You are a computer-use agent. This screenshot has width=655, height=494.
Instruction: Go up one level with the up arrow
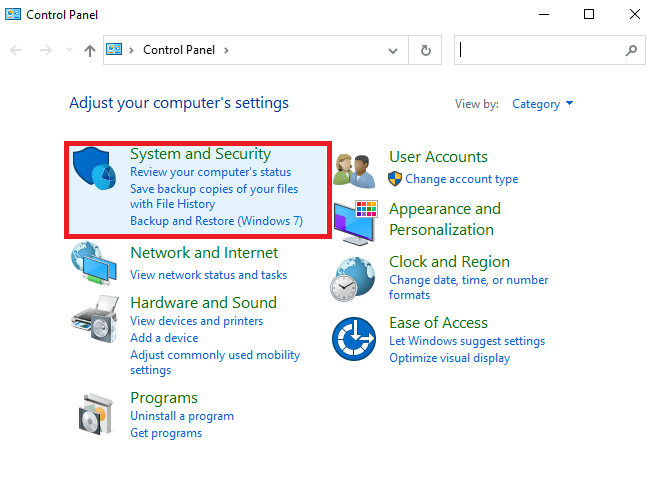[x=90, y=51]
